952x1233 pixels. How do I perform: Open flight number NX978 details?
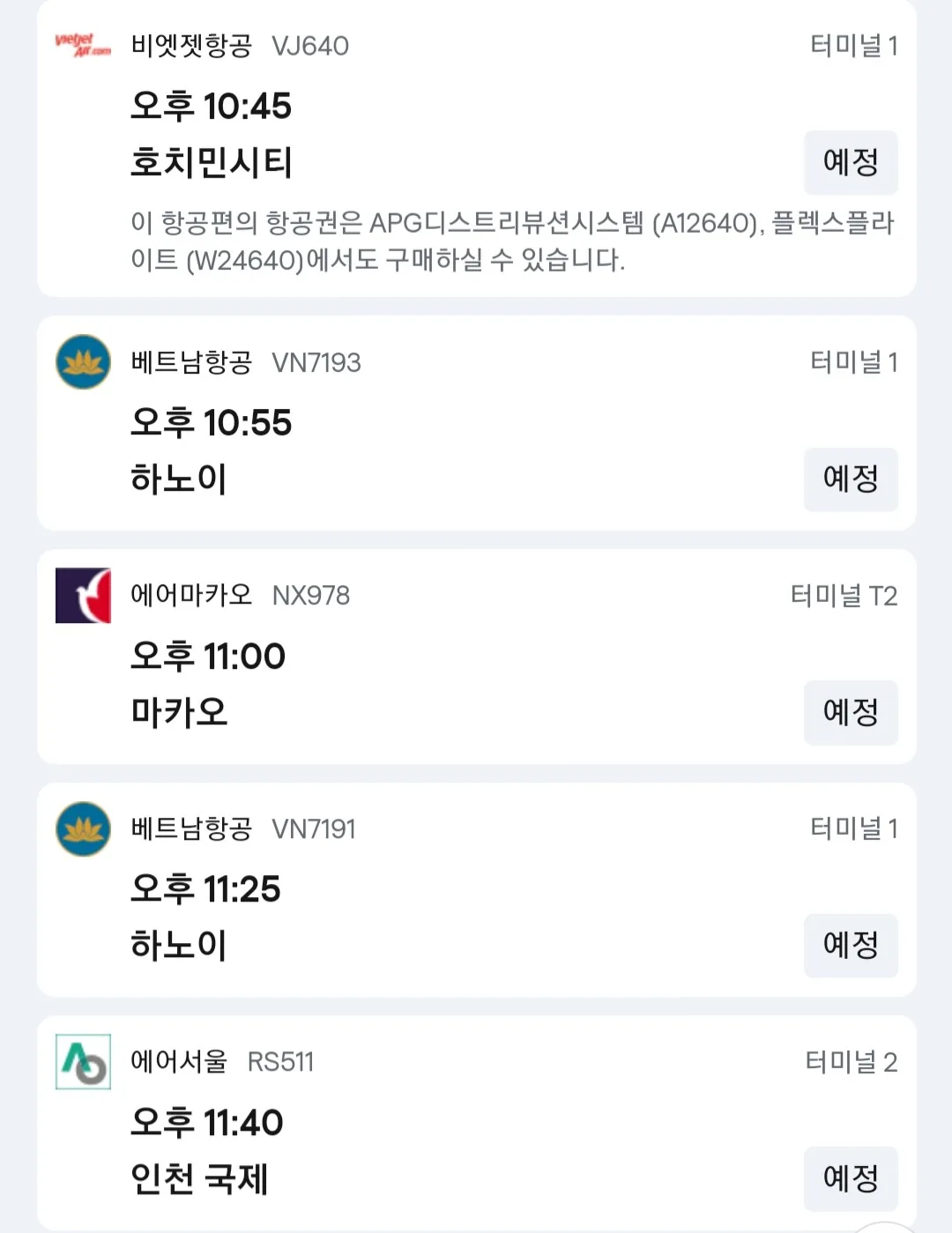[311, 596]
